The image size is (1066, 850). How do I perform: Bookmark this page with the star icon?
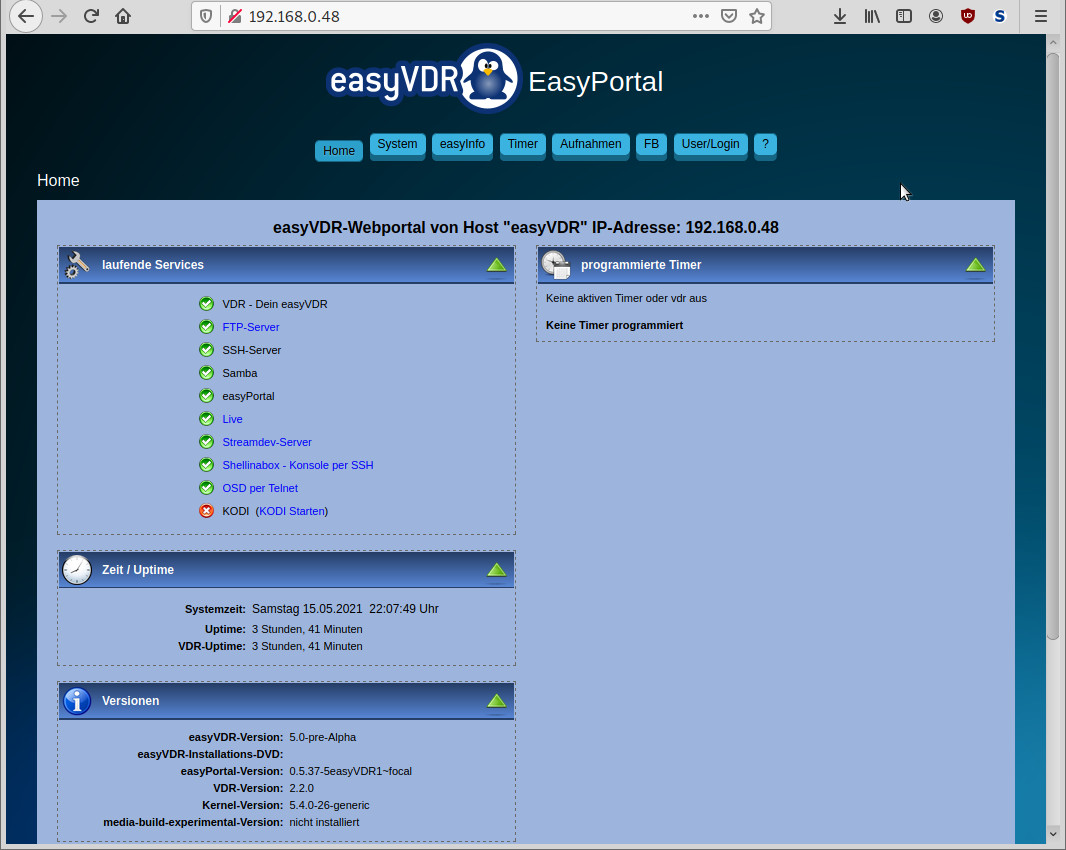click(757, 16)
